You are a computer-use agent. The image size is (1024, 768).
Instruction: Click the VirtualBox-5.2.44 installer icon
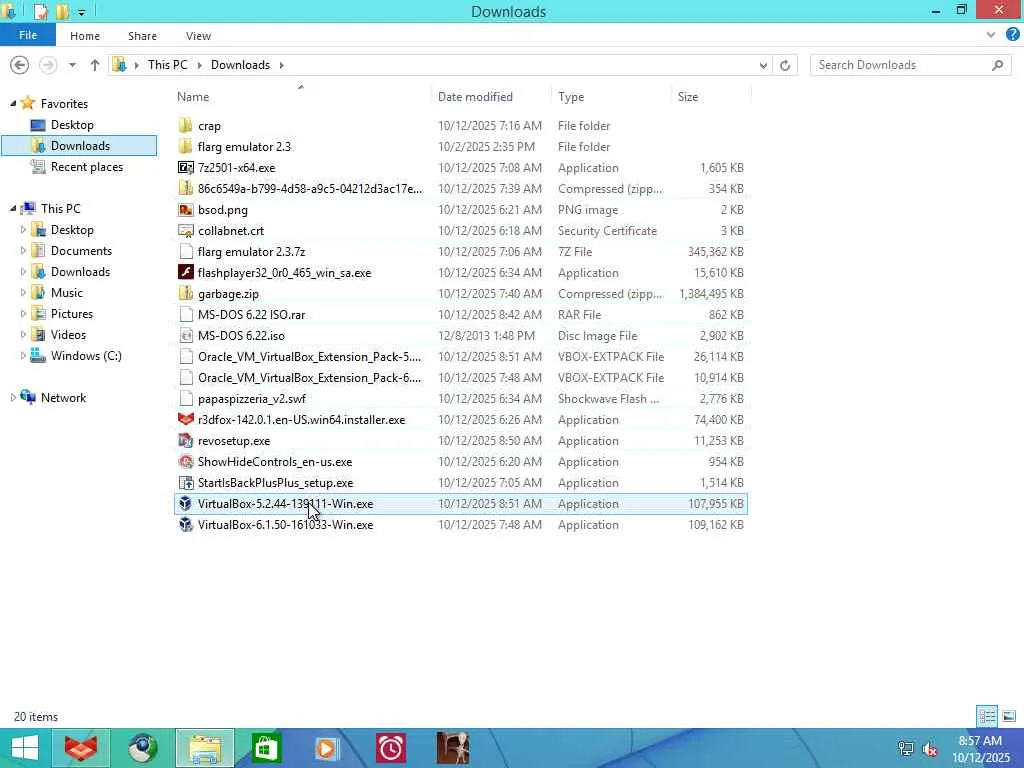(185, 504)
